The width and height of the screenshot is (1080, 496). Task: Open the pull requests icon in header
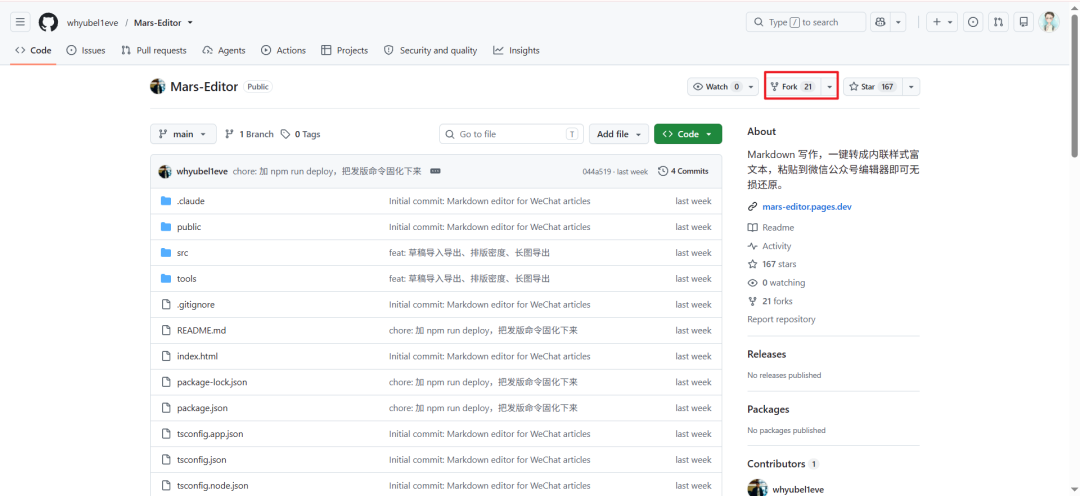tap(998, 22)
